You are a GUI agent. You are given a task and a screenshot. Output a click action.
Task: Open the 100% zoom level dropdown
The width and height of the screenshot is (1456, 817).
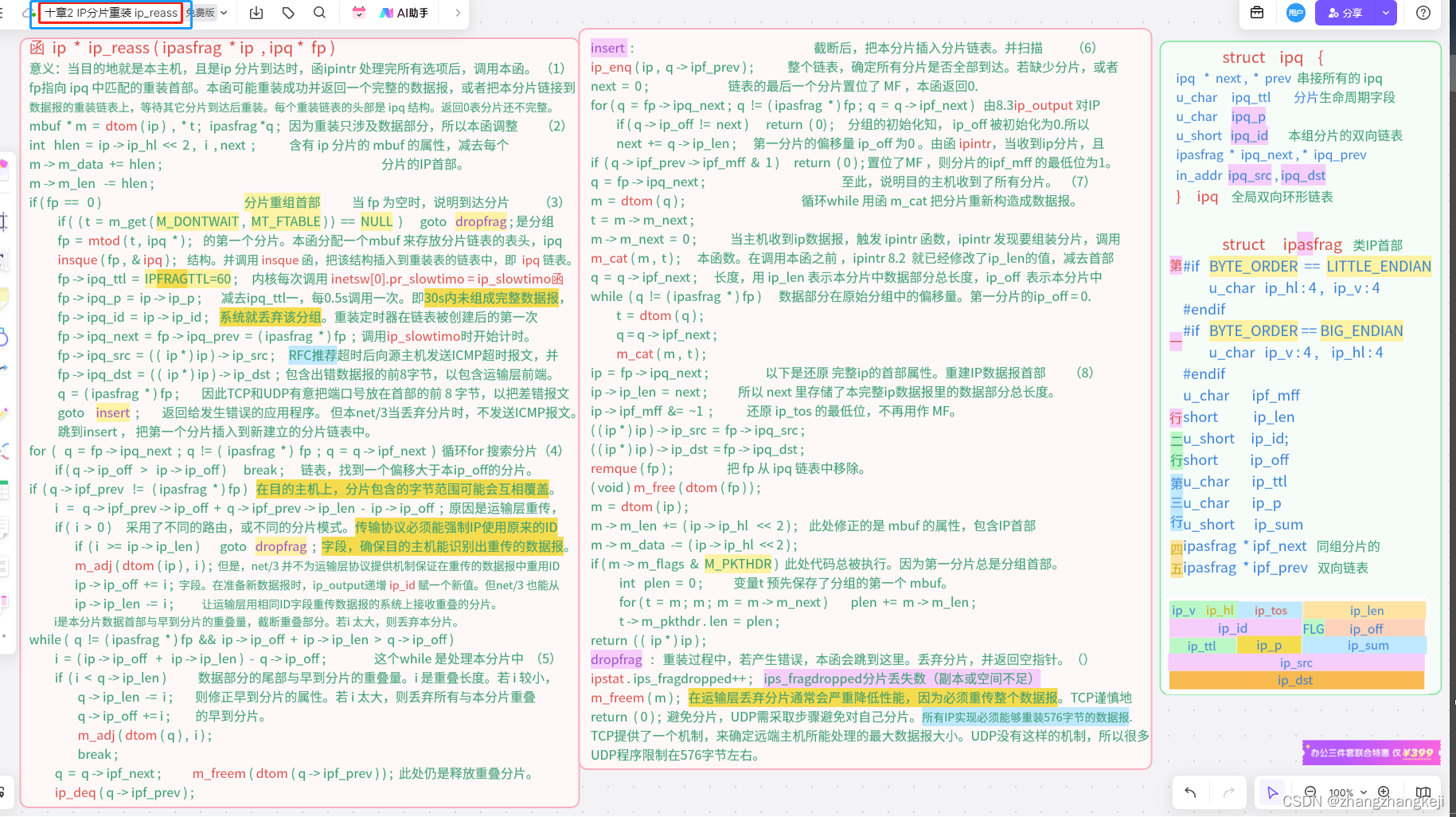(x=1347, y=792)
